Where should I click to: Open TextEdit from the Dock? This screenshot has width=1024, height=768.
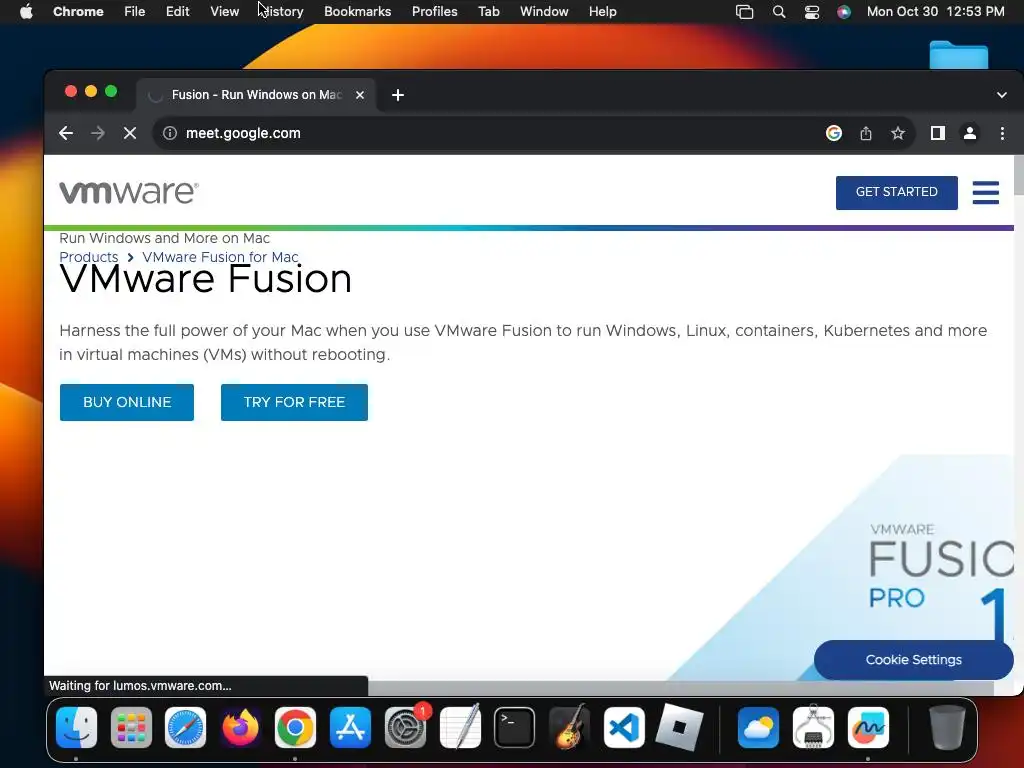pos(460,728)
